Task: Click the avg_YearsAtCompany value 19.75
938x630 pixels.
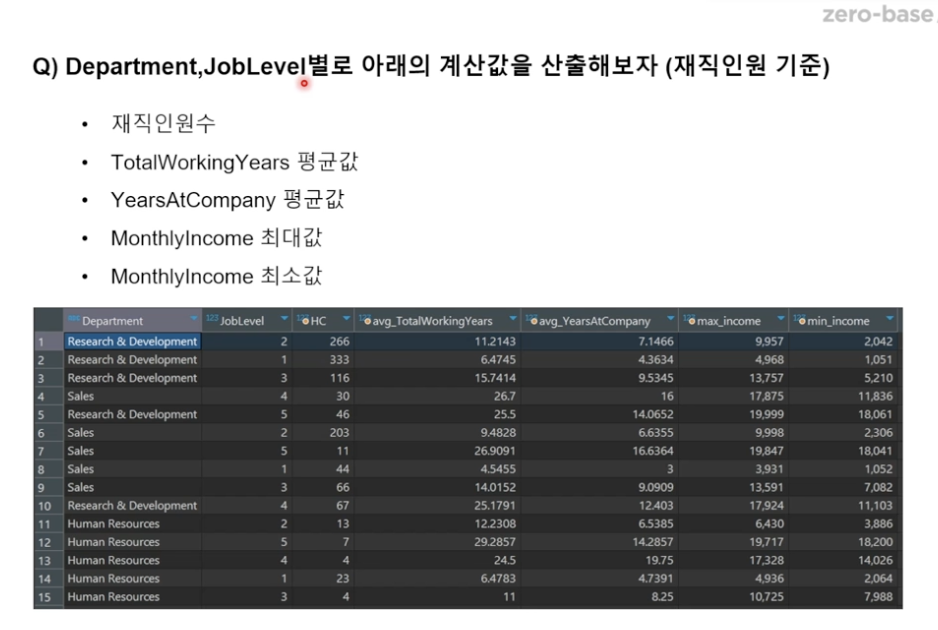Action: 659,560
